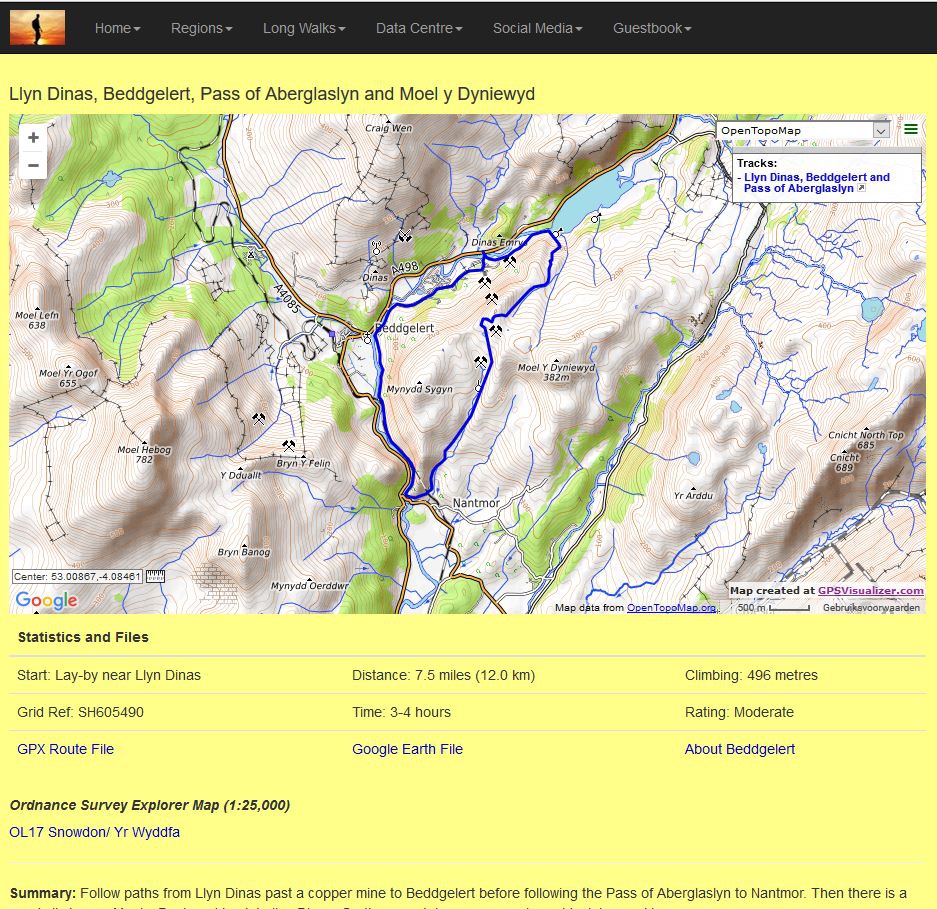Expand the Regions menu
Image resolution: width=937 pixels, height=909 pixels.
pyautogui.click(x=201, y=28)
